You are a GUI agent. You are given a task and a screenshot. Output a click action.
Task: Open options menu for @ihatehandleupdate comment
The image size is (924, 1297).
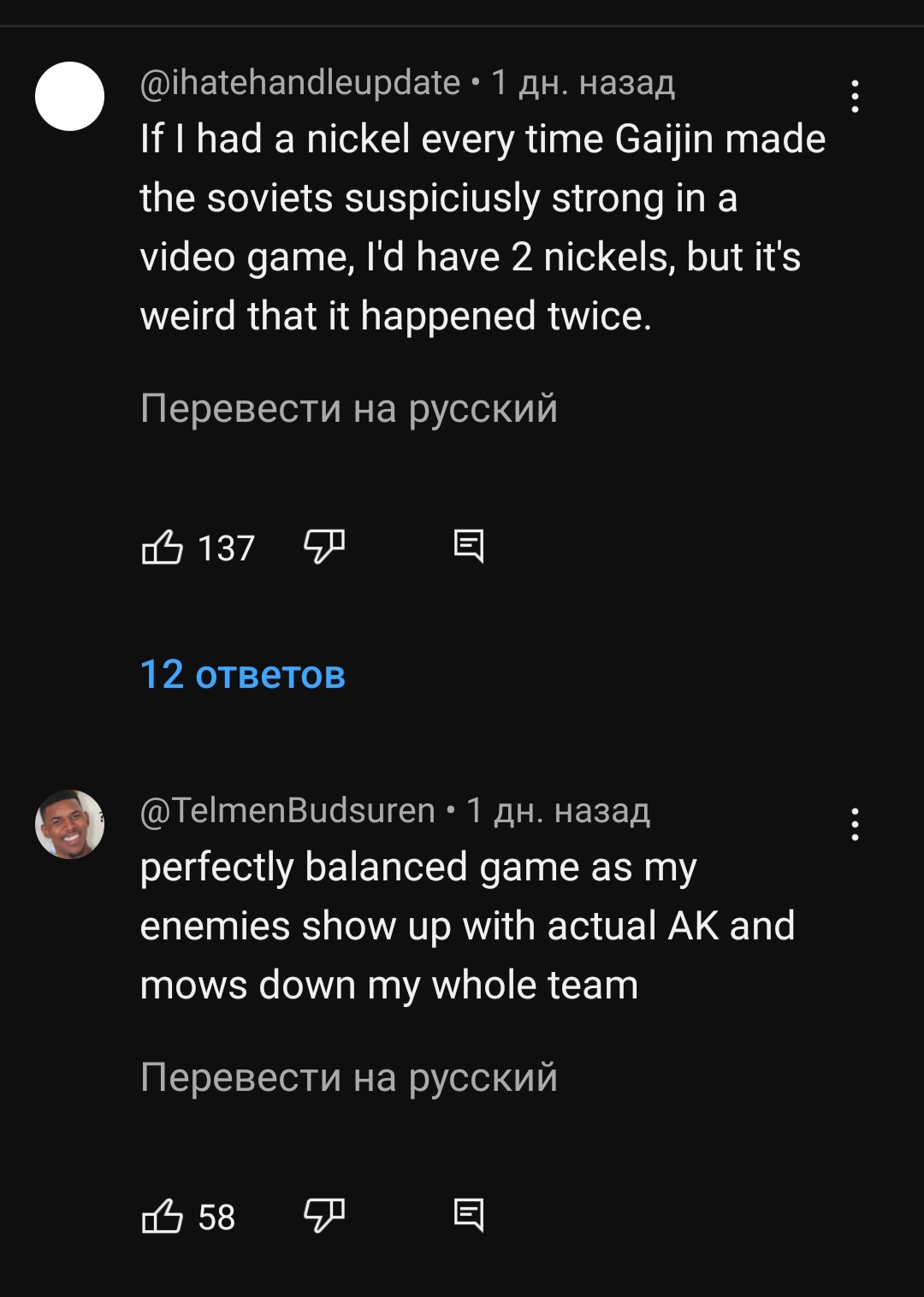tap(855, 97)
